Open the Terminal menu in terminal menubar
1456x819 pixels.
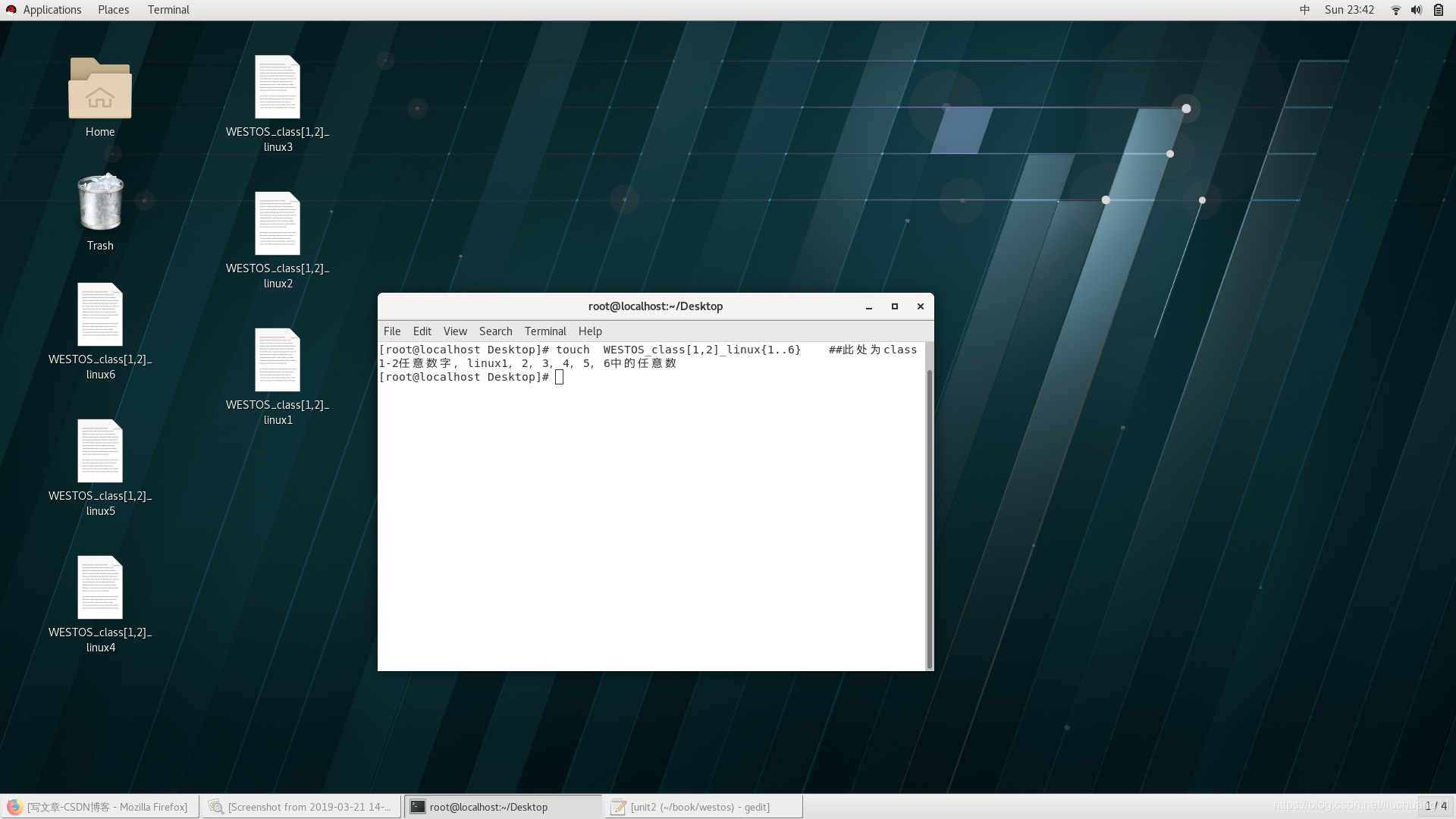[x=545, y=331]
